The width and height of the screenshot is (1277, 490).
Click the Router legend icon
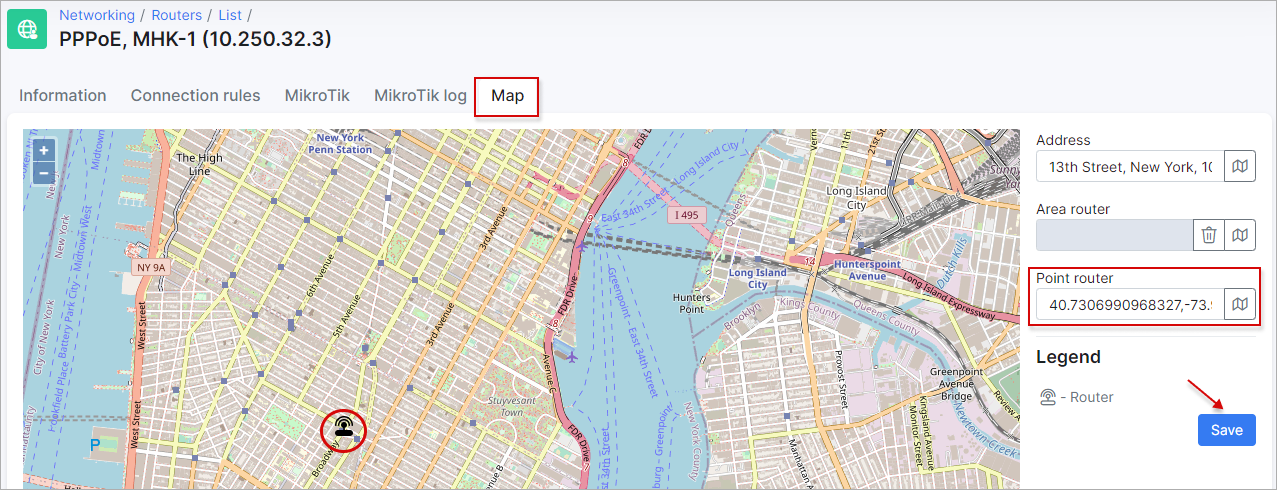1048,397
